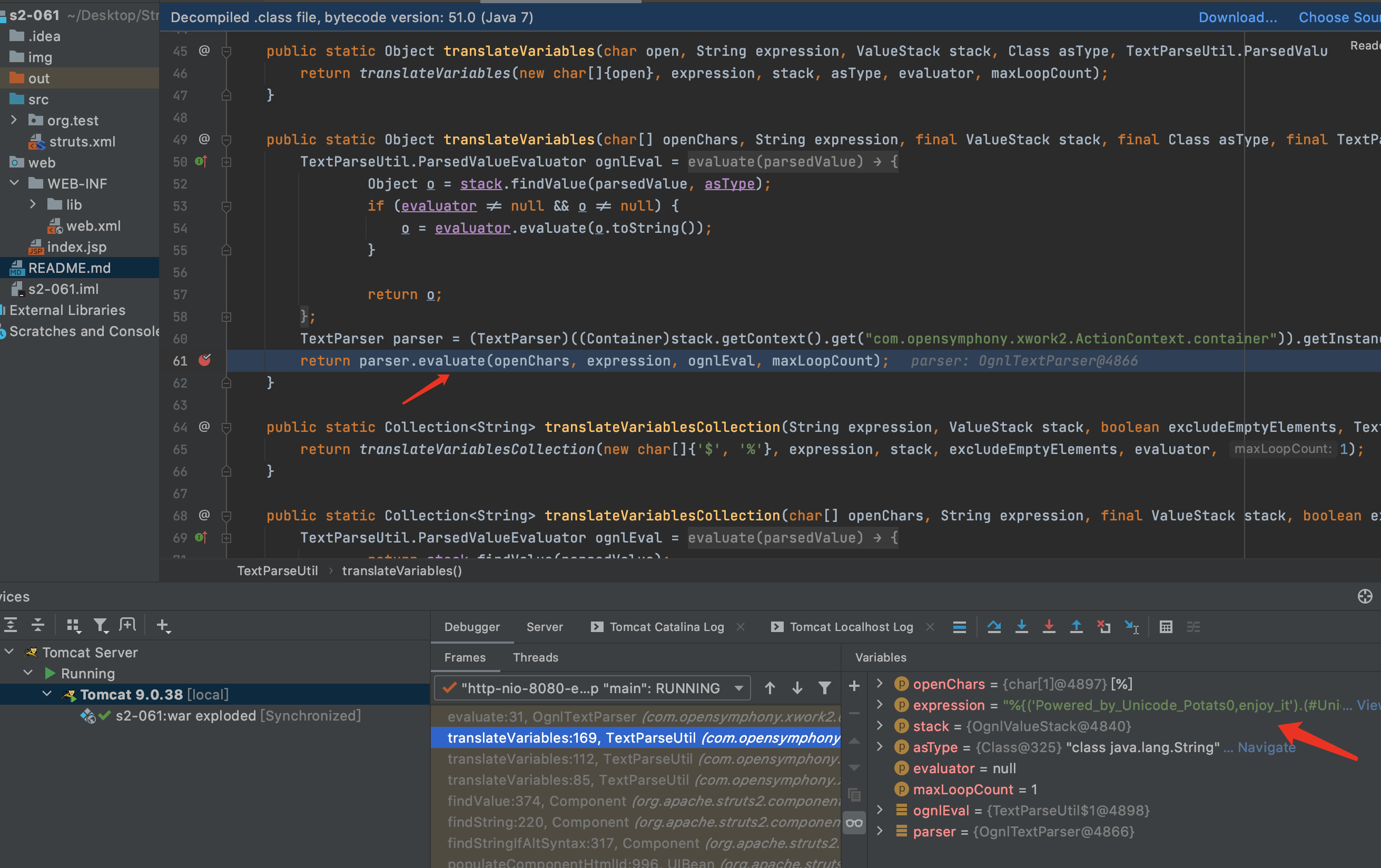Screen dimensions: 1381x868
Task: Expand the folded lambda on line 69
Action: tap(226, 538)
